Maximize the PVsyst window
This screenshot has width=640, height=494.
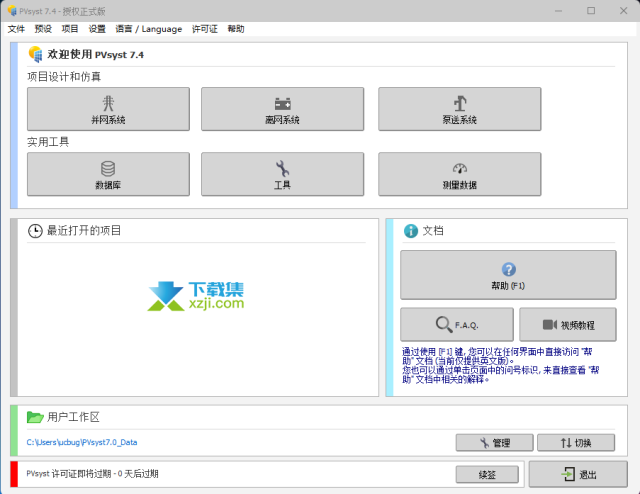coord(591,11)
